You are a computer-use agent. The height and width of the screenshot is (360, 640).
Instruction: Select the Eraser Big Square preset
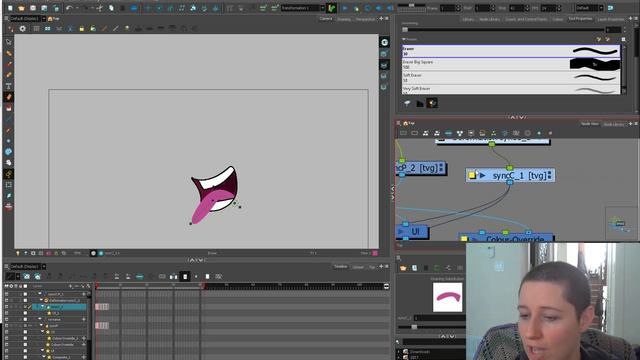[511, 64]
